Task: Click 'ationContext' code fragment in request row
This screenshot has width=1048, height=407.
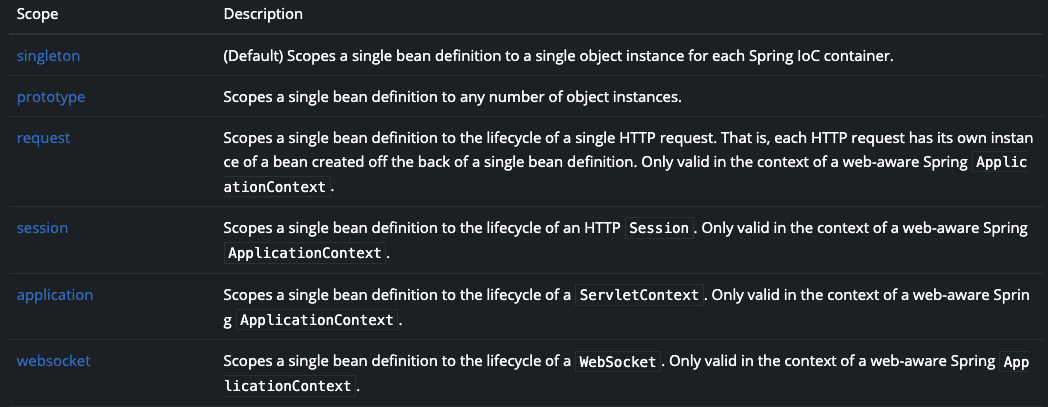Action: [x=277, y=187]
